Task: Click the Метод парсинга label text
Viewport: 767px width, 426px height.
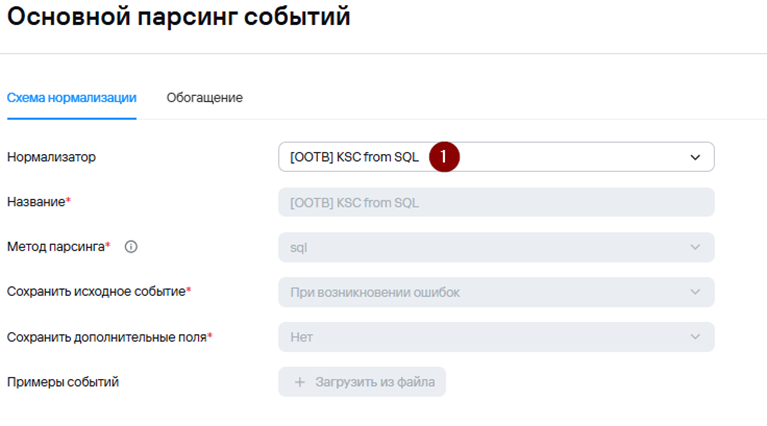Action: pyautogui.click(x=58, y=247)
